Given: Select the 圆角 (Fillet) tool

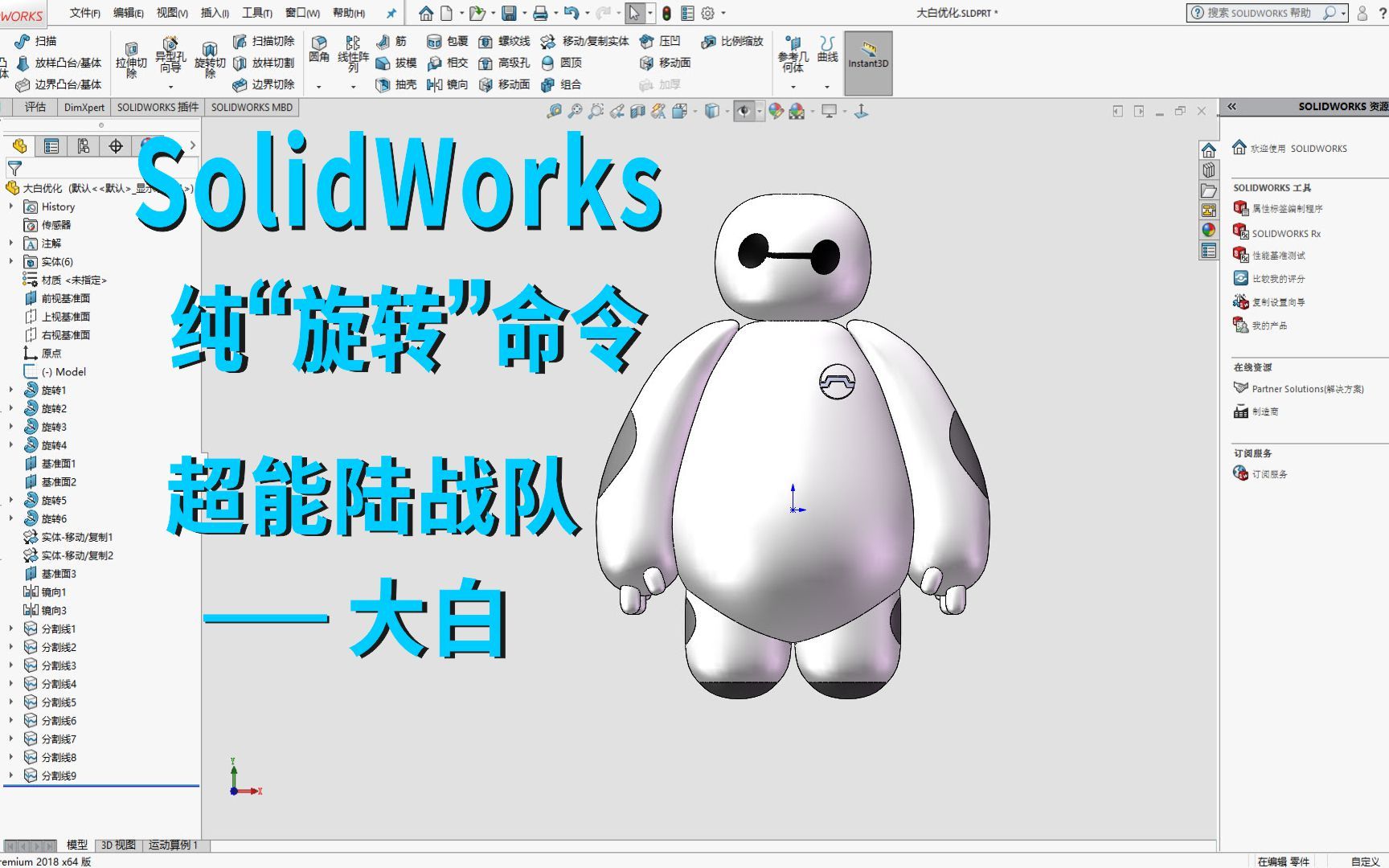Looking at the screenshot, I should pos(320,51).
